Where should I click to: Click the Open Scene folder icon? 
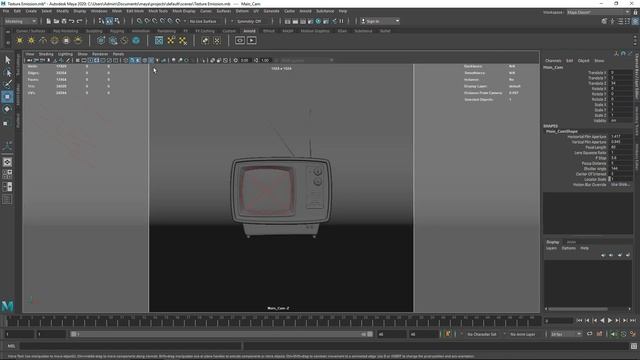click(x=56, y=21)
